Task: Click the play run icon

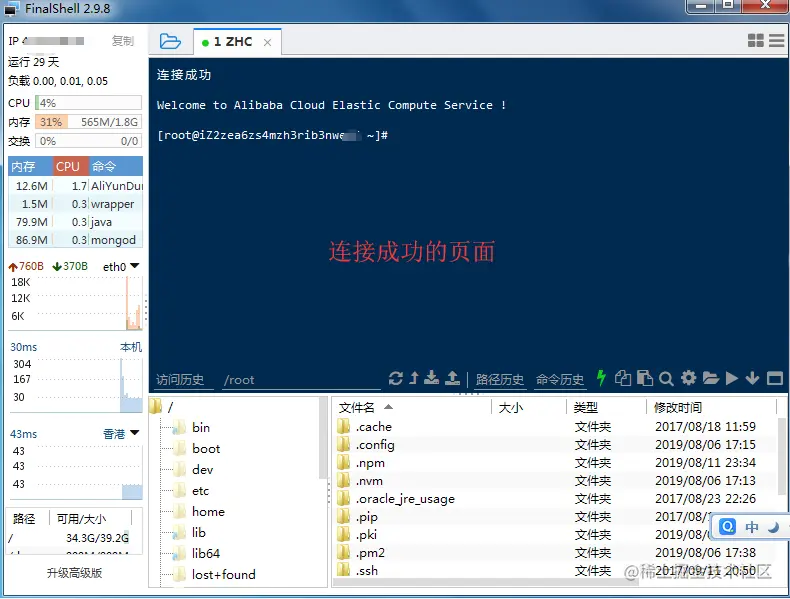Action: pyautogui.click(x=732, y=378)
